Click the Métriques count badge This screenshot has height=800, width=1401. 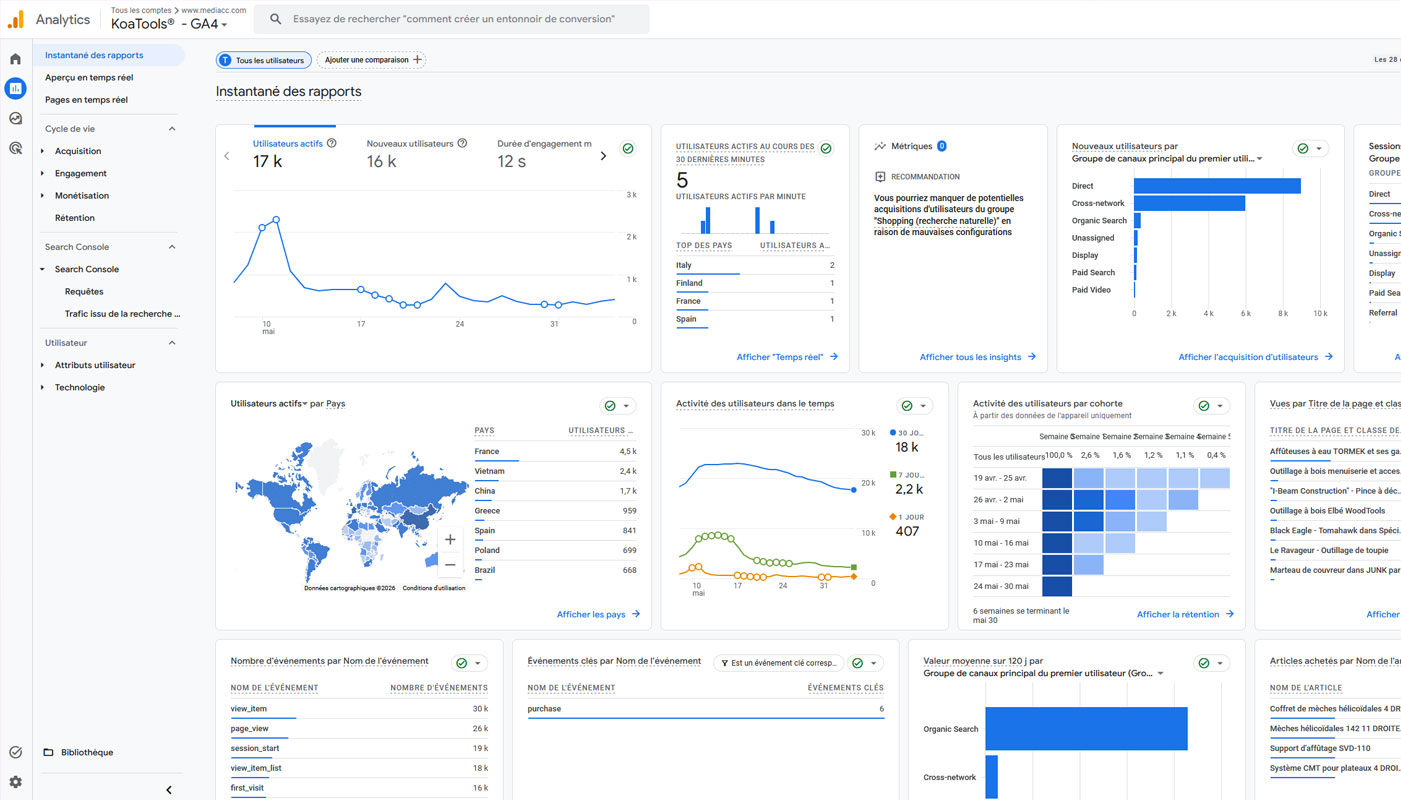click(x=942, y=146)
